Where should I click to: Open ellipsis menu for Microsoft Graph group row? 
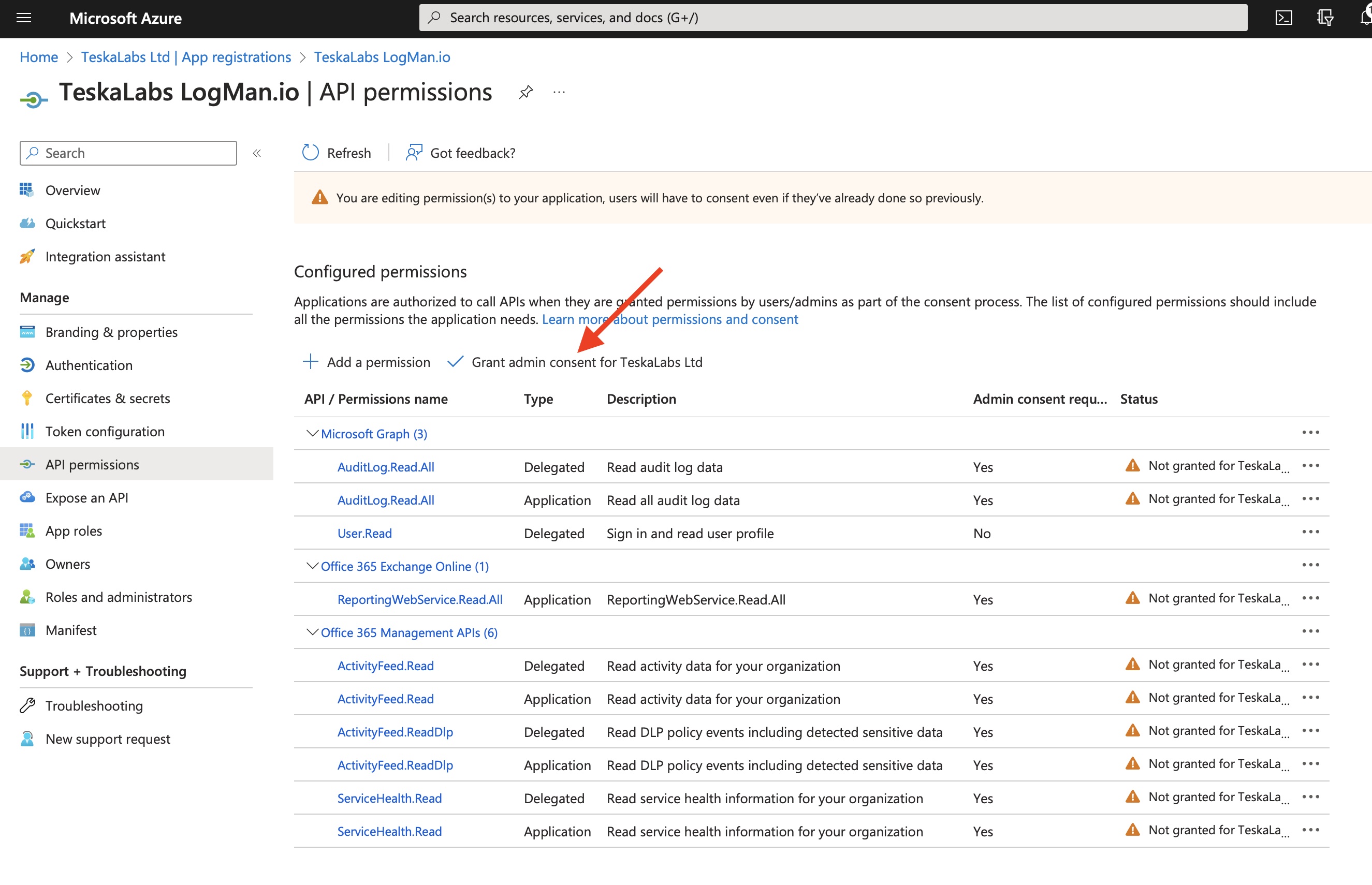click(1310, 432)
